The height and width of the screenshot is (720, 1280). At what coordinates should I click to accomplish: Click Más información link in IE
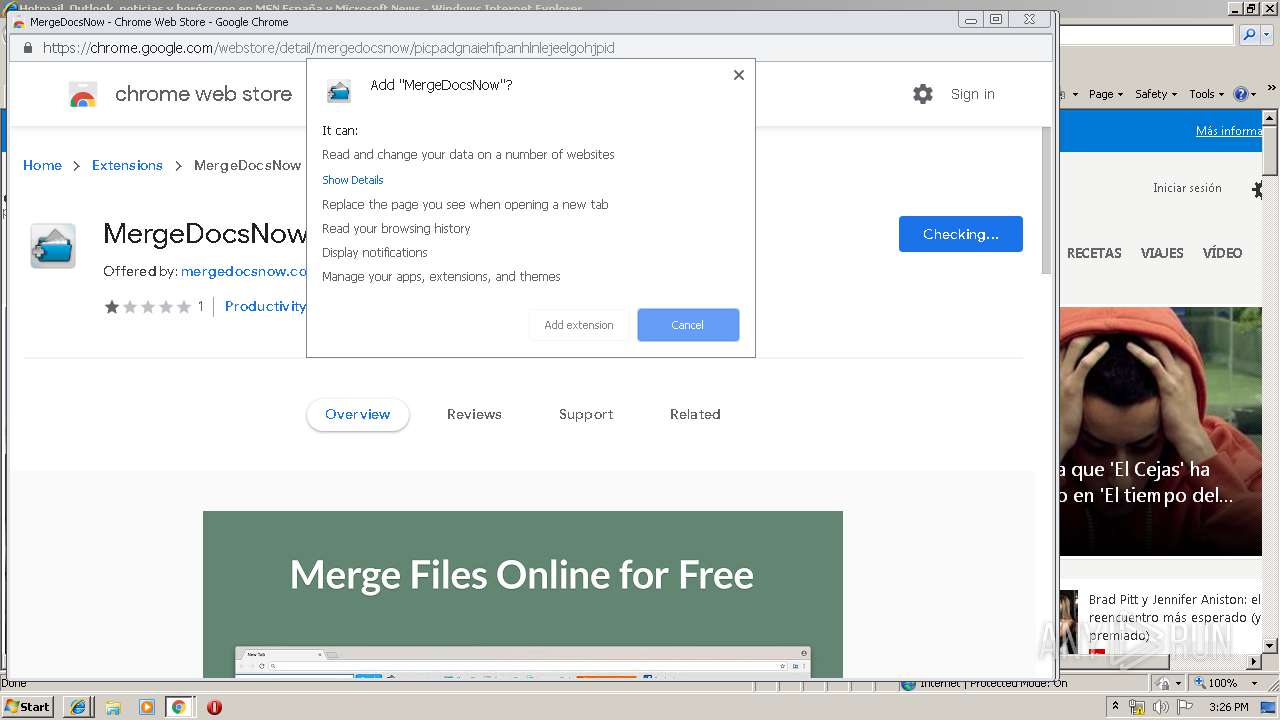pos(1229,131)
